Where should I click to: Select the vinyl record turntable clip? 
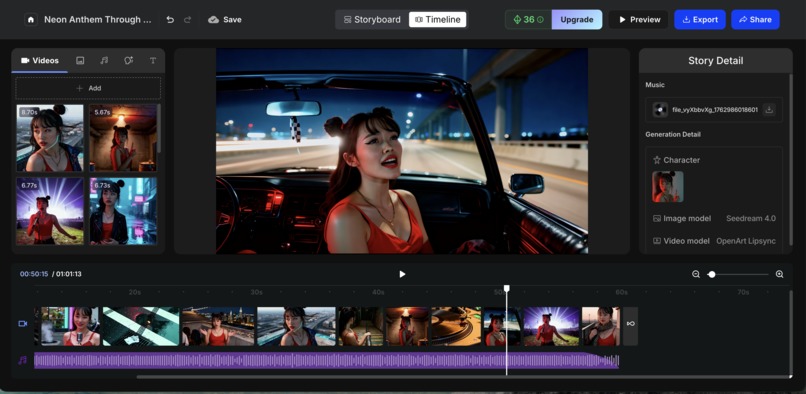pyautogui.click(x=456, y=326)
